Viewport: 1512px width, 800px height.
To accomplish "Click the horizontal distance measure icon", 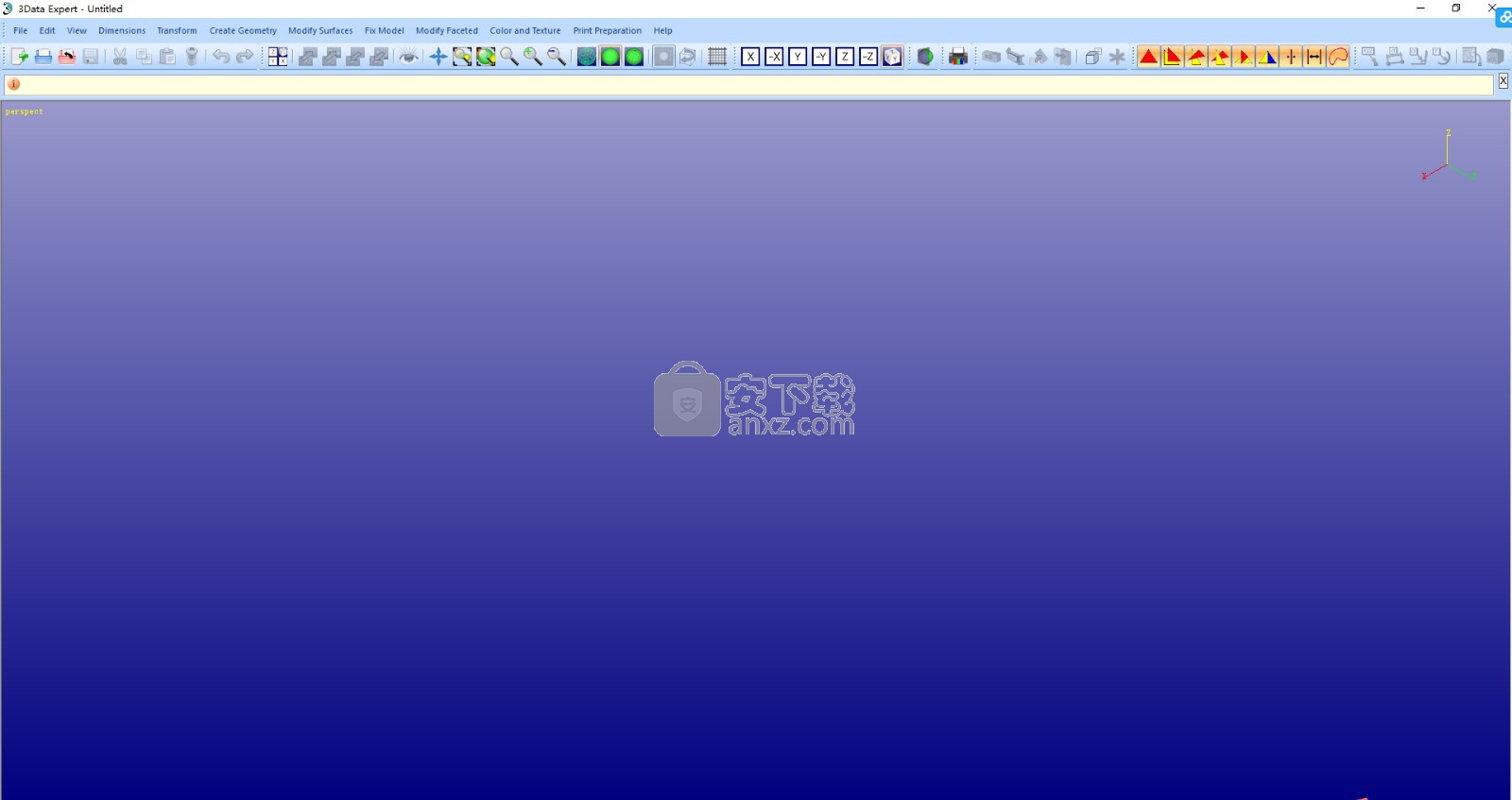I will coord(1314,57).
